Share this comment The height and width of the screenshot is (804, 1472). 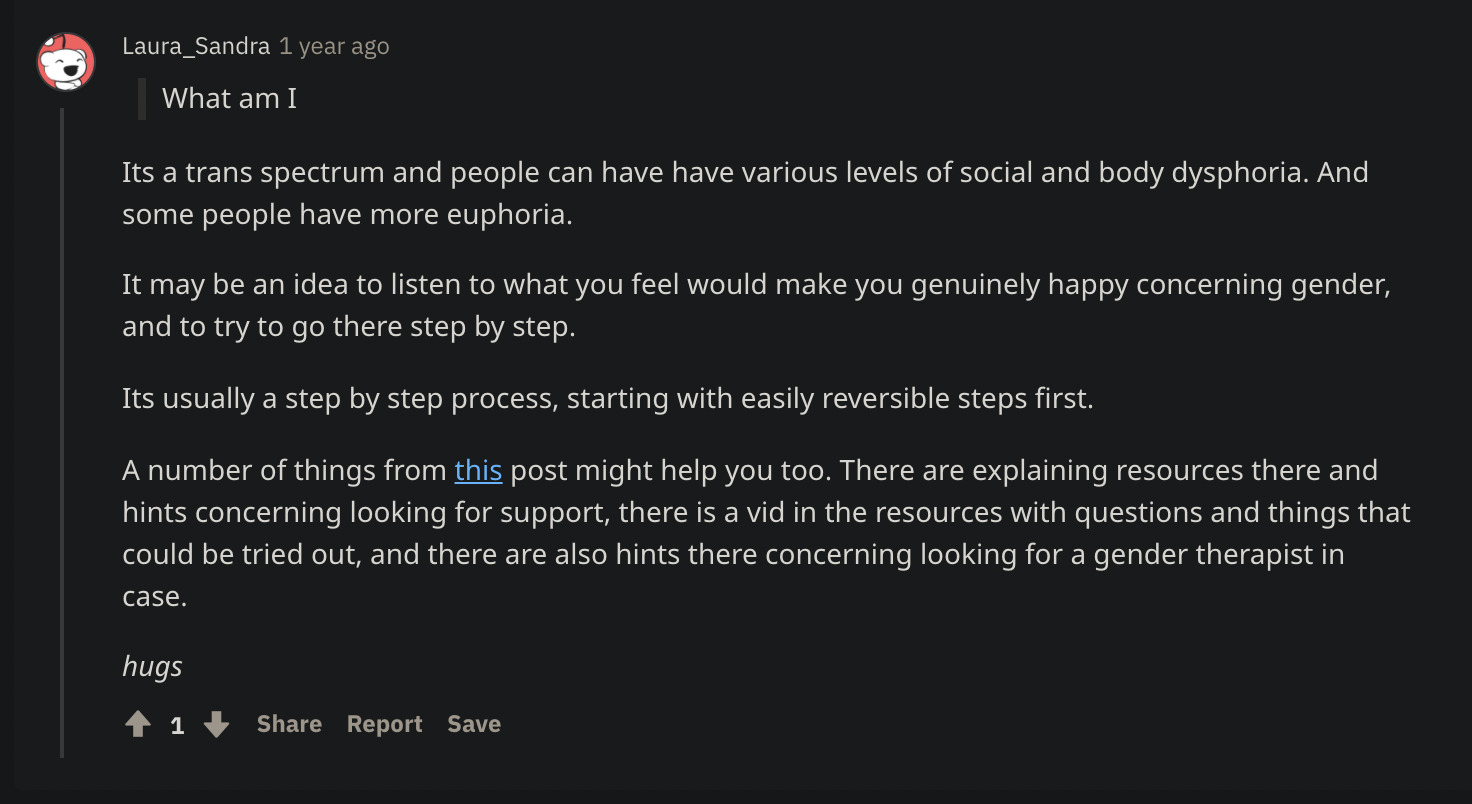tap(289, 724)
